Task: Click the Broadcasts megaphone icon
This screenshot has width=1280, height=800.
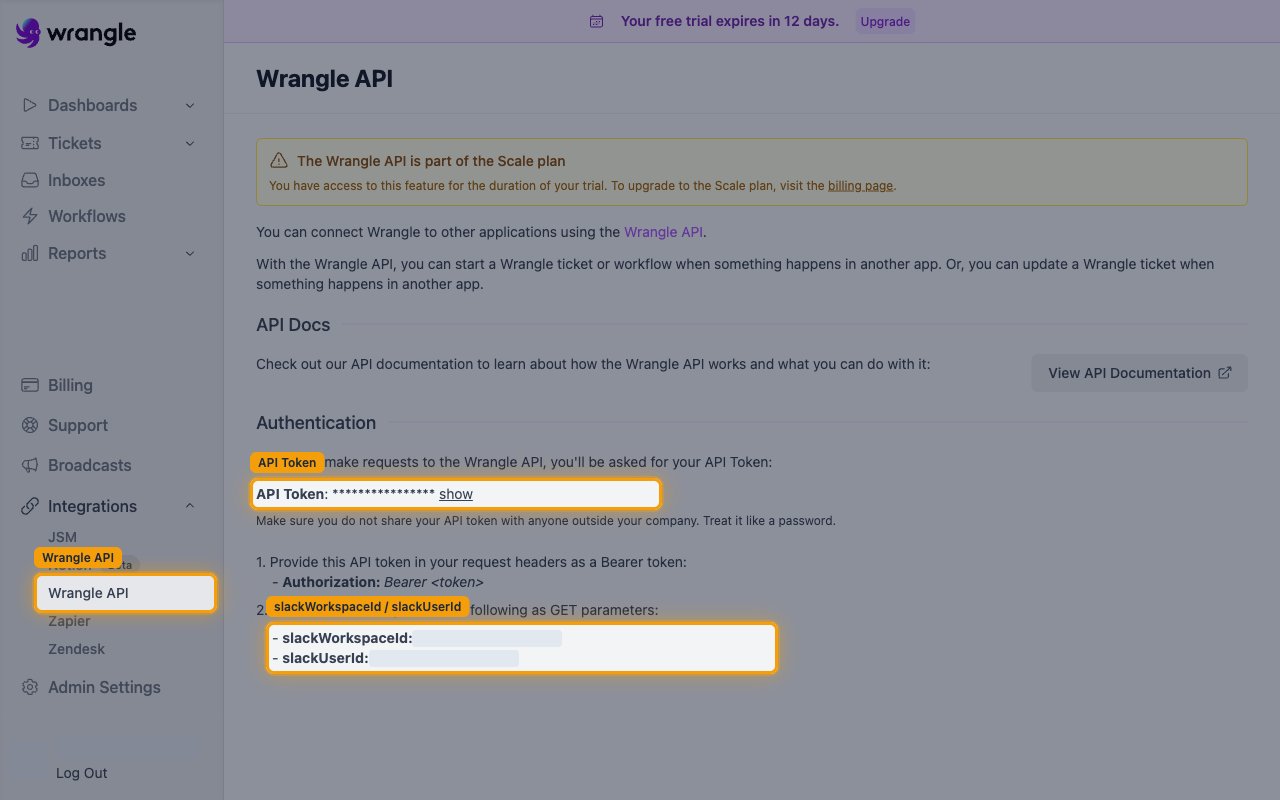Action: click(30, 465)
